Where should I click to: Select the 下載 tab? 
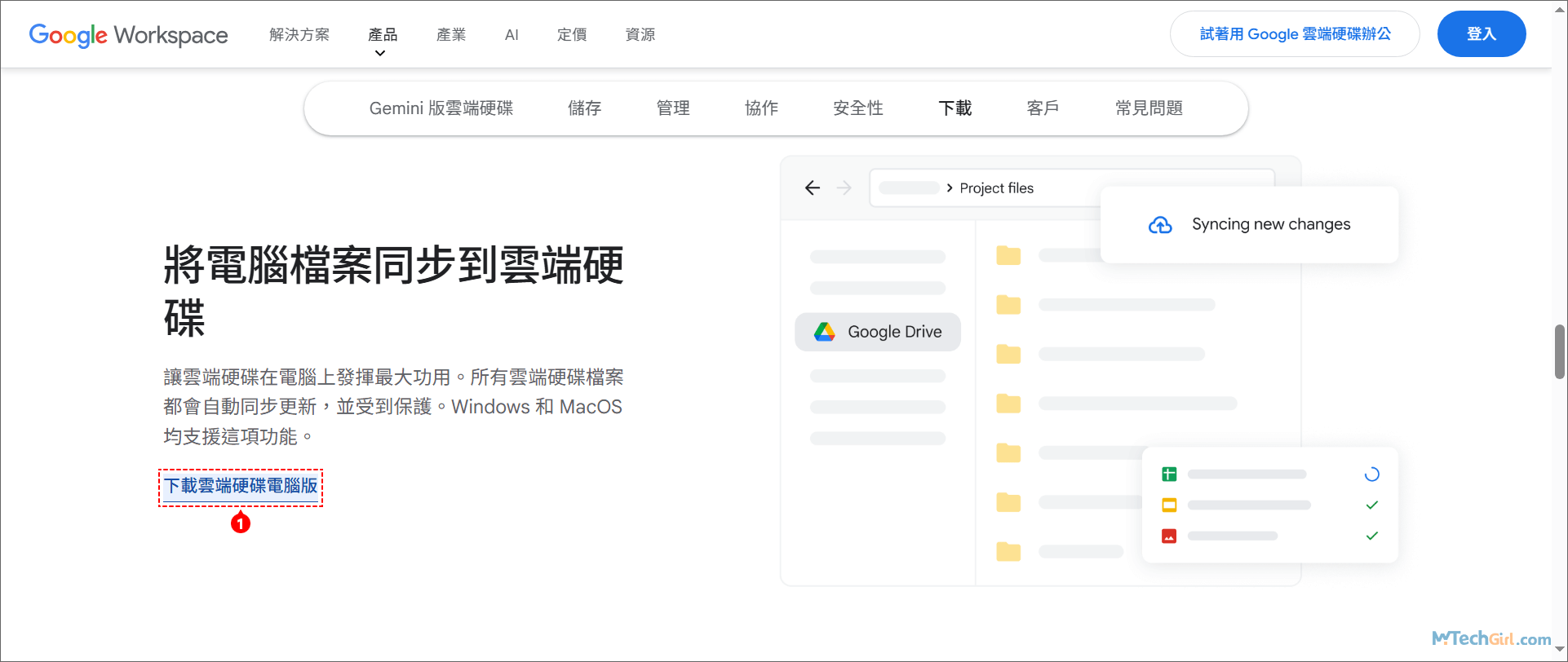[955, 108]
